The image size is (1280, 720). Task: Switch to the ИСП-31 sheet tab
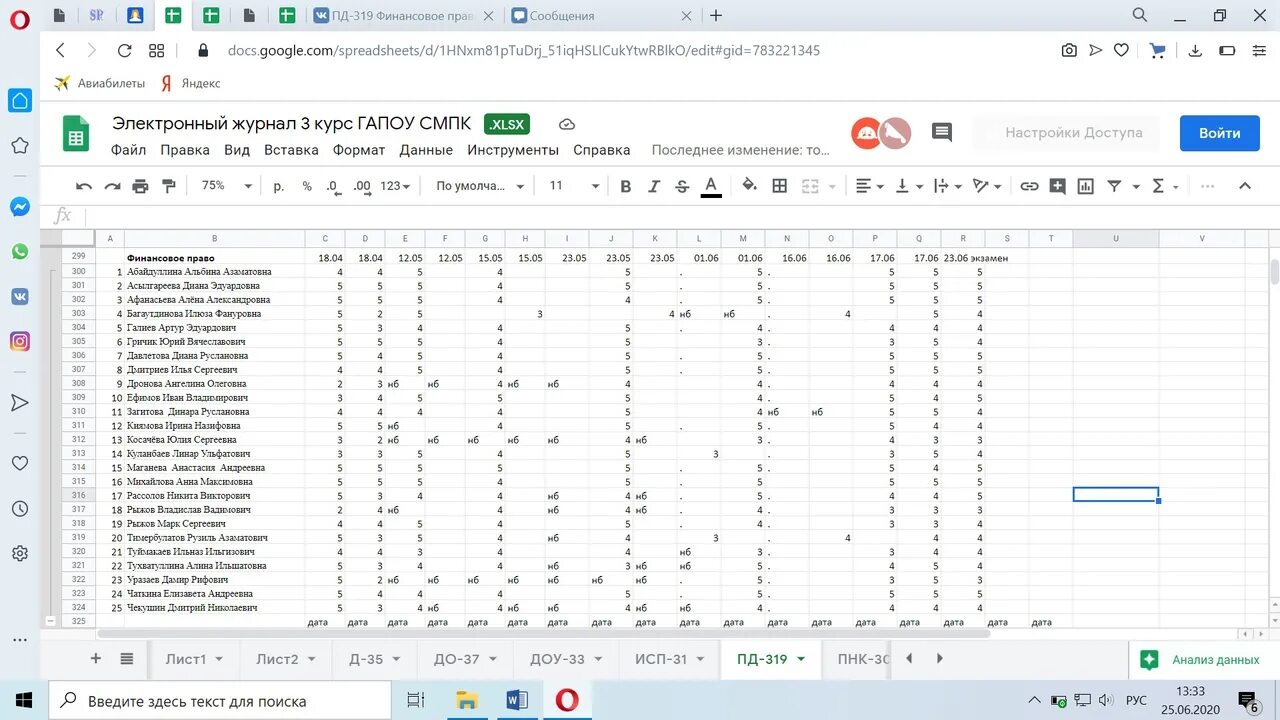tap(670, 659)
